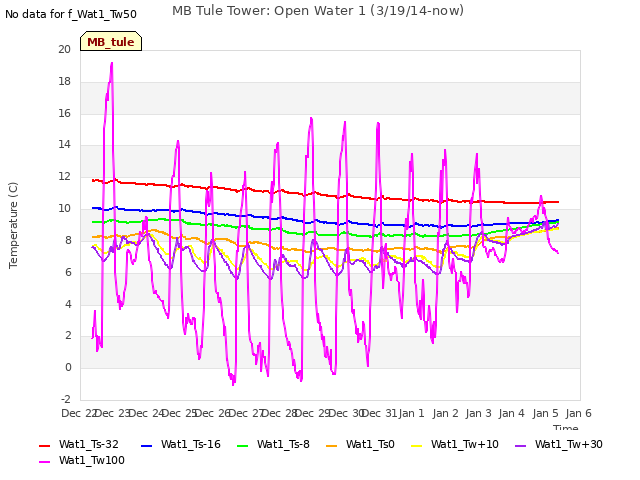Select the Wat1_Tw+10 legend label
The image size is (640, 480).
(464, 444)
